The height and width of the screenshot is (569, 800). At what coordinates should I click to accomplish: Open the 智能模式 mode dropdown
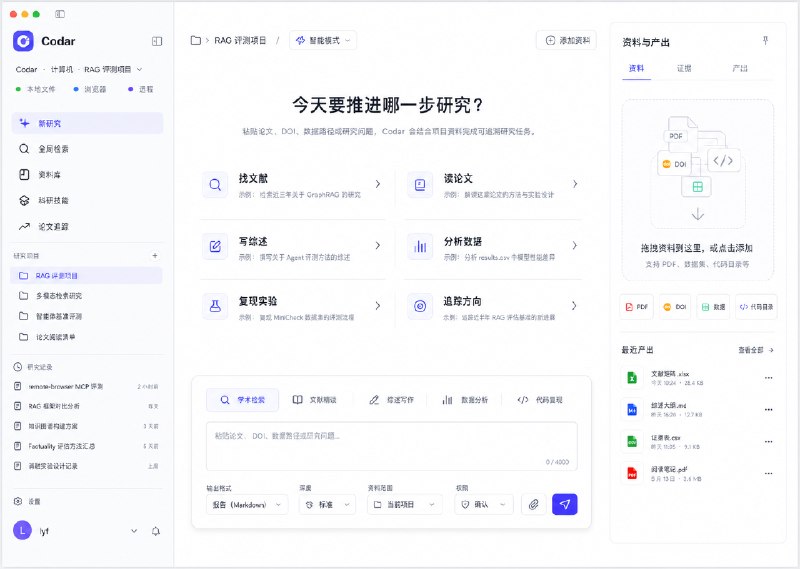click(x=323, y=40)
